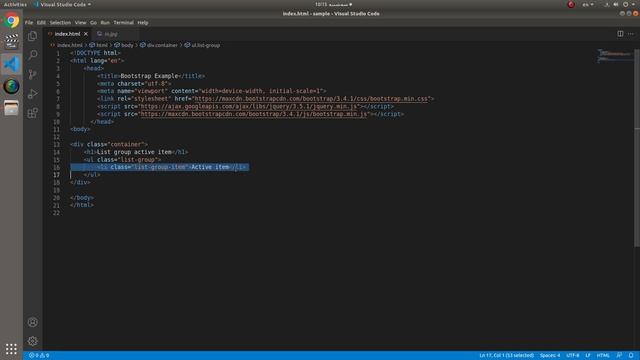
Task: Open the Edit menu
Action: [41, 22]
